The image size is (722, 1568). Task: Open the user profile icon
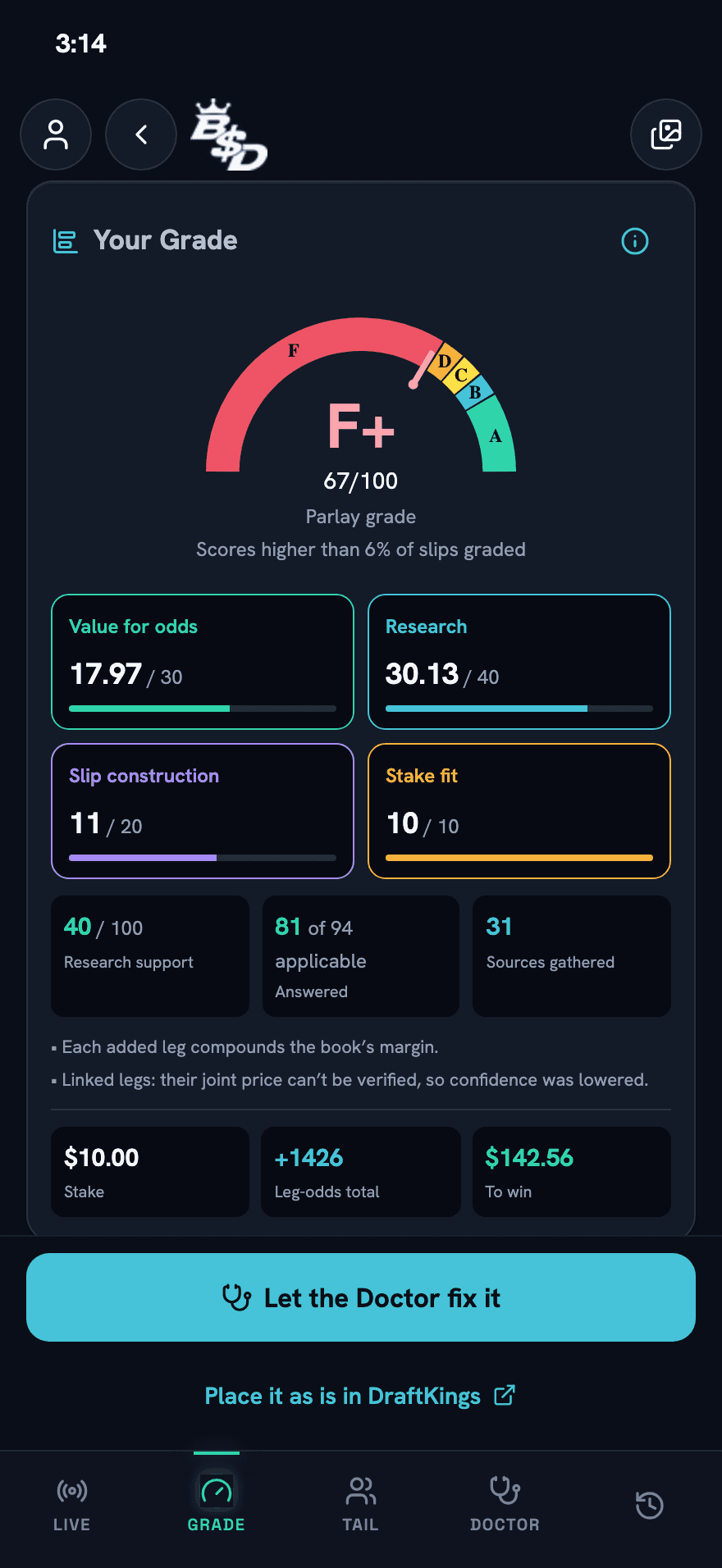click(x=56, y=134)
